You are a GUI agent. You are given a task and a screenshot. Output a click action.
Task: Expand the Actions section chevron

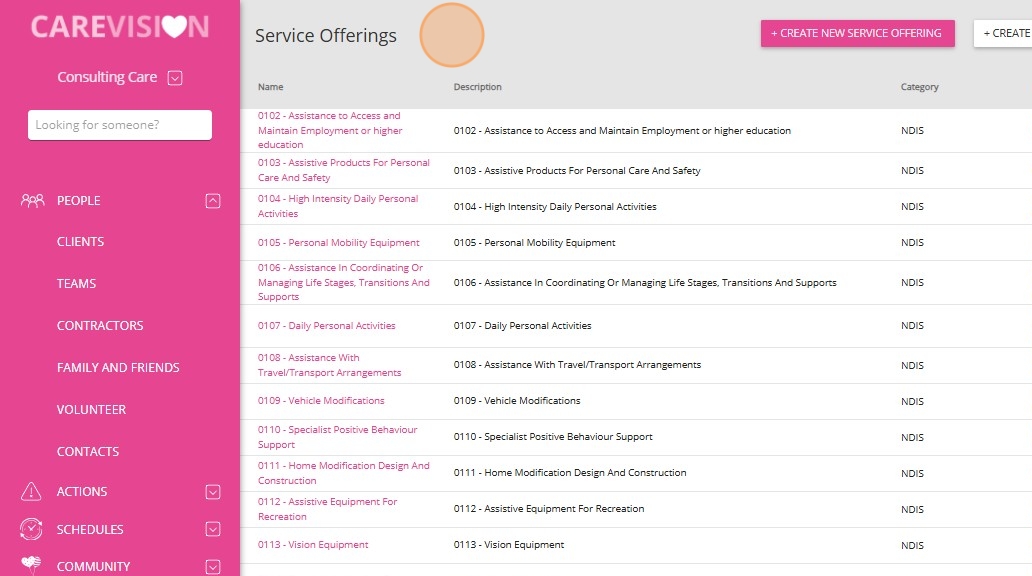point(213,492)
